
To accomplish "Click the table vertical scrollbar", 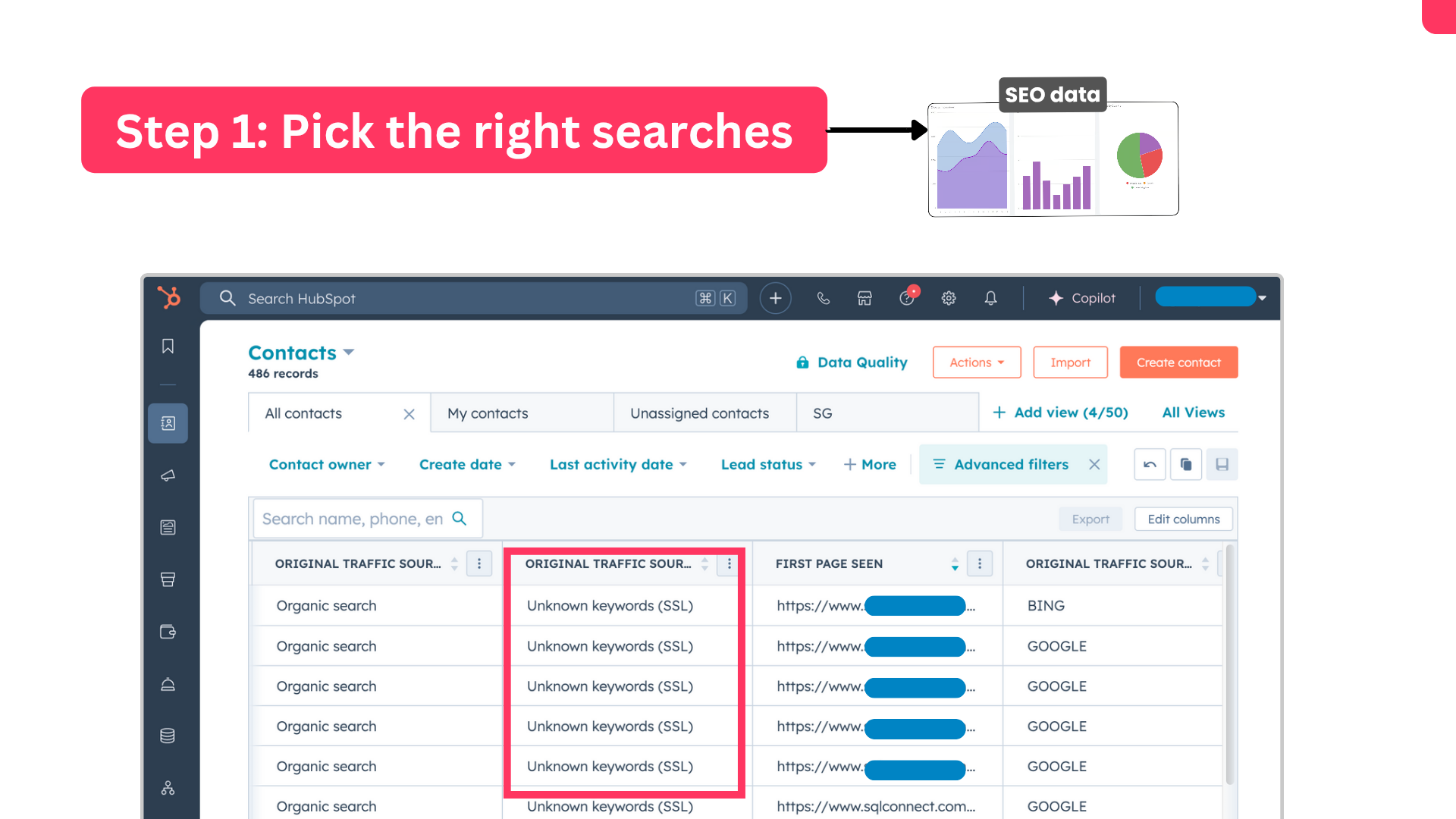I will pyautogui.click(x=1229, y=664).
